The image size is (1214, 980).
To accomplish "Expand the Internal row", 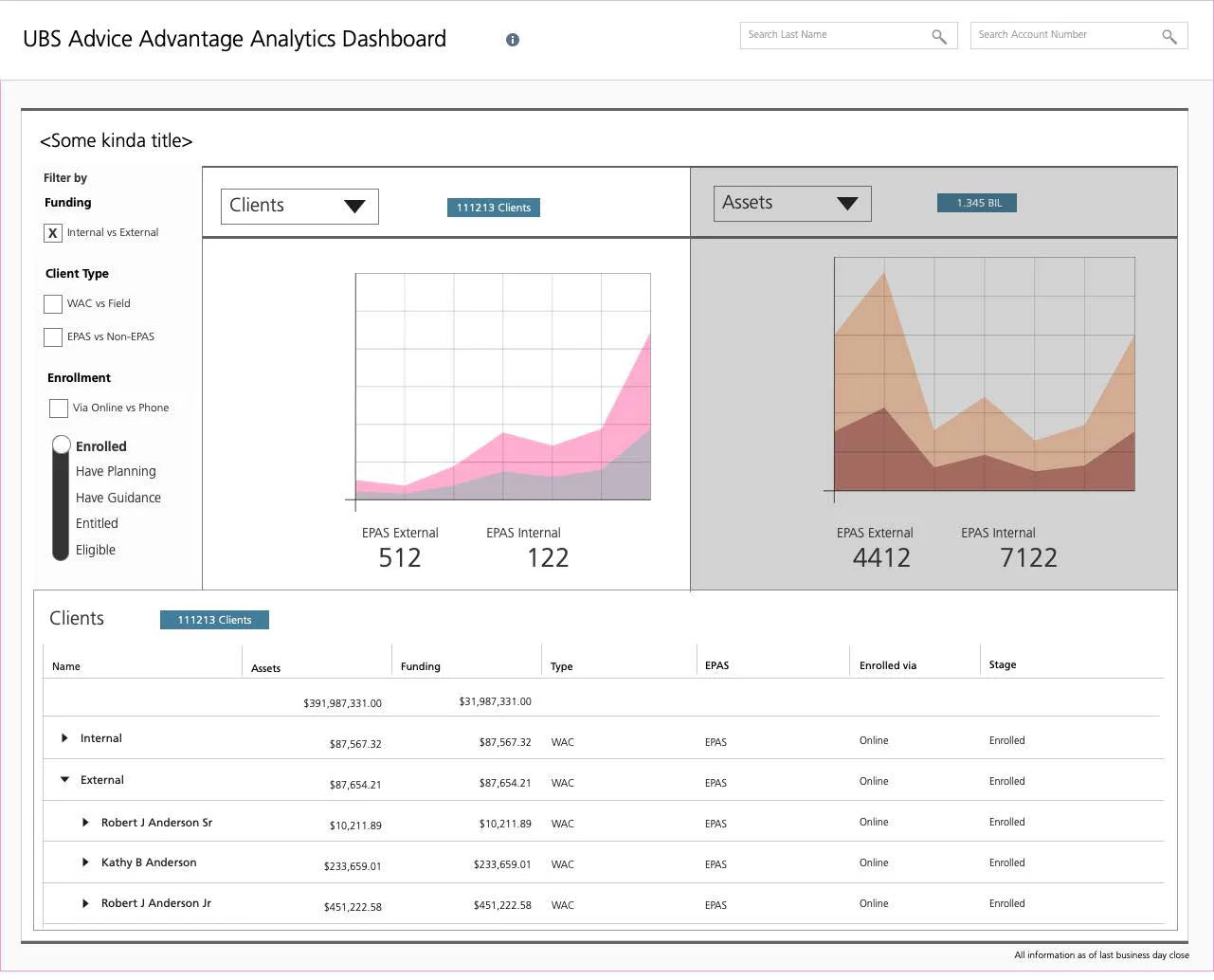I will pos(64,738).
